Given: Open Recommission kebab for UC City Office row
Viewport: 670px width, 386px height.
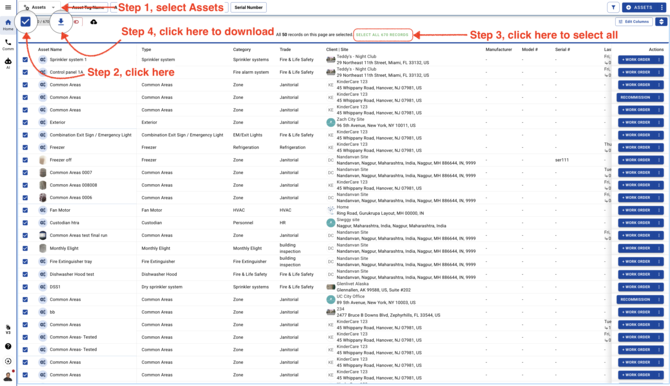Looking at the screenshot, I should [658, 300].
